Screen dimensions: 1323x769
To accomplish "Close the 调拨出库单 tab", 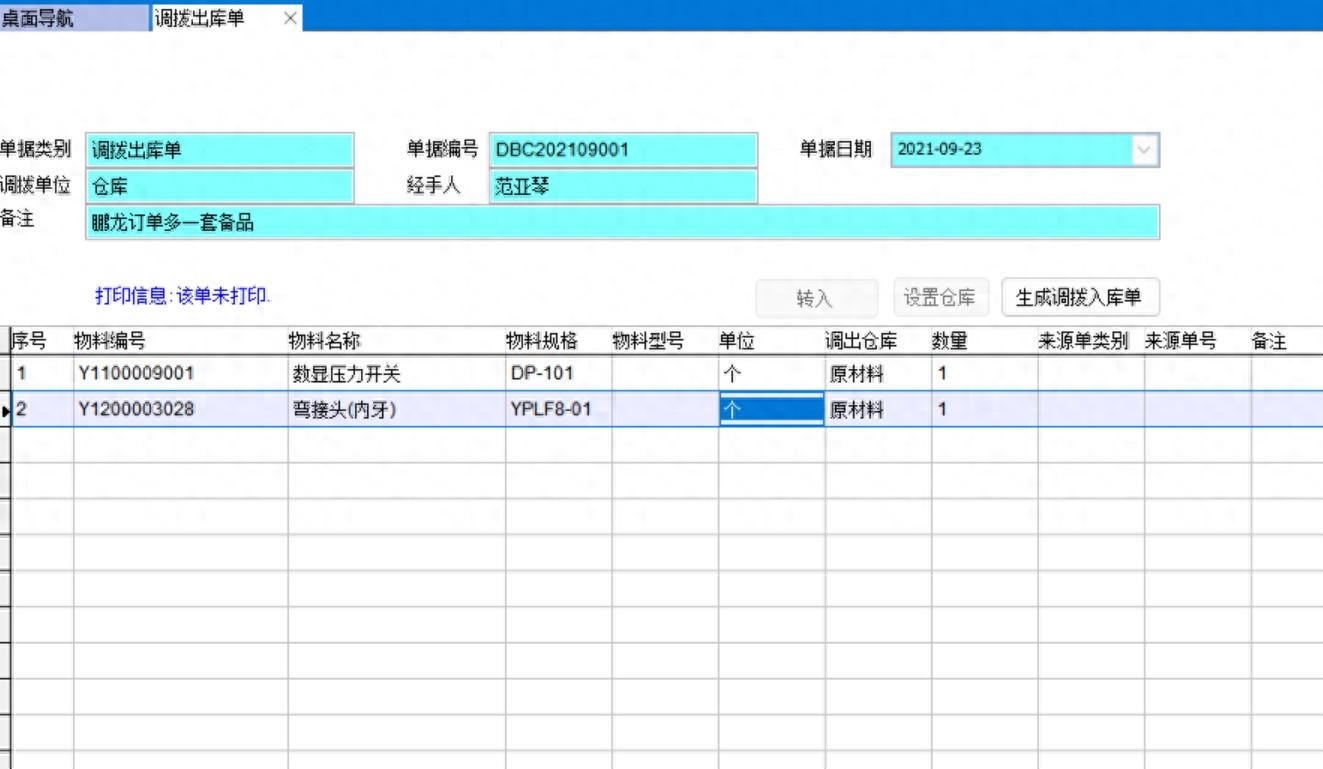I will 290,19.
